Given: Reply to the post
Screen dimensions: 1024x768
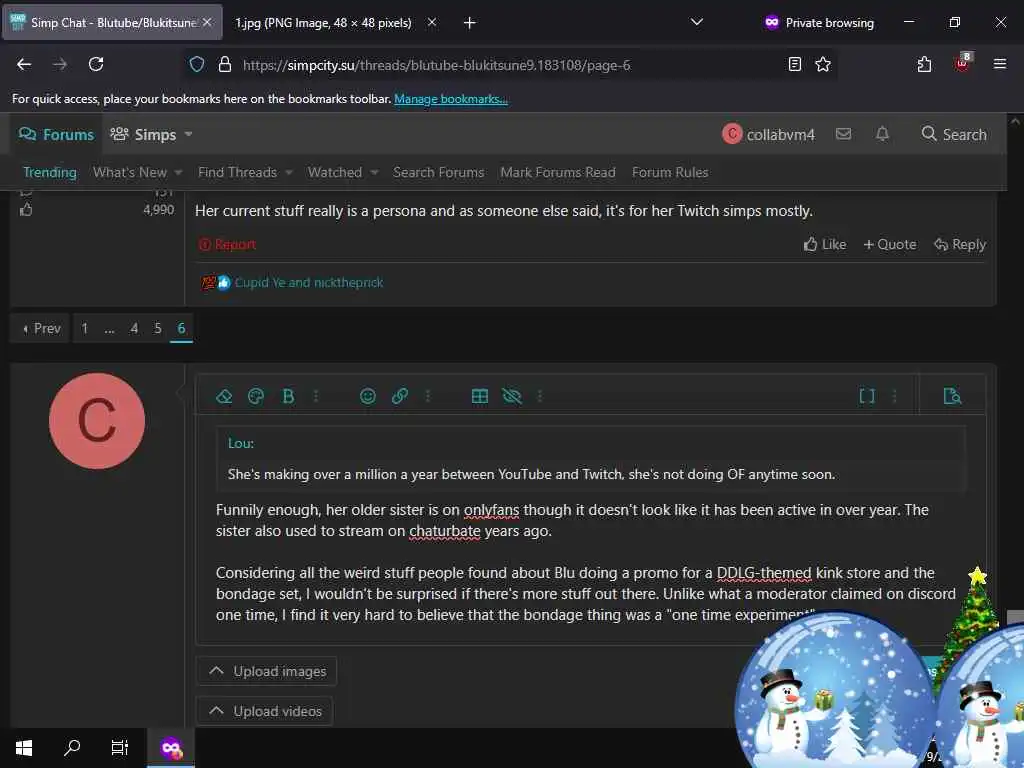Looking at the screenshot, I should pos(960,244).
